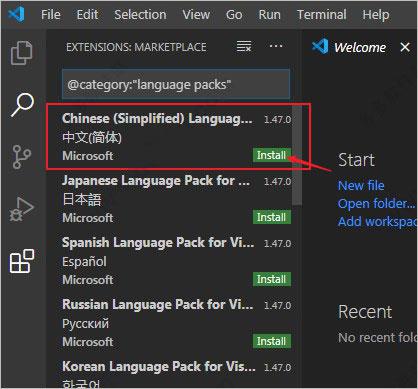Screen dimensions: 418x389
Task: Open the Views and More Actions ellipsis menu
Action: pyautogui.click(x=276, y=46)
